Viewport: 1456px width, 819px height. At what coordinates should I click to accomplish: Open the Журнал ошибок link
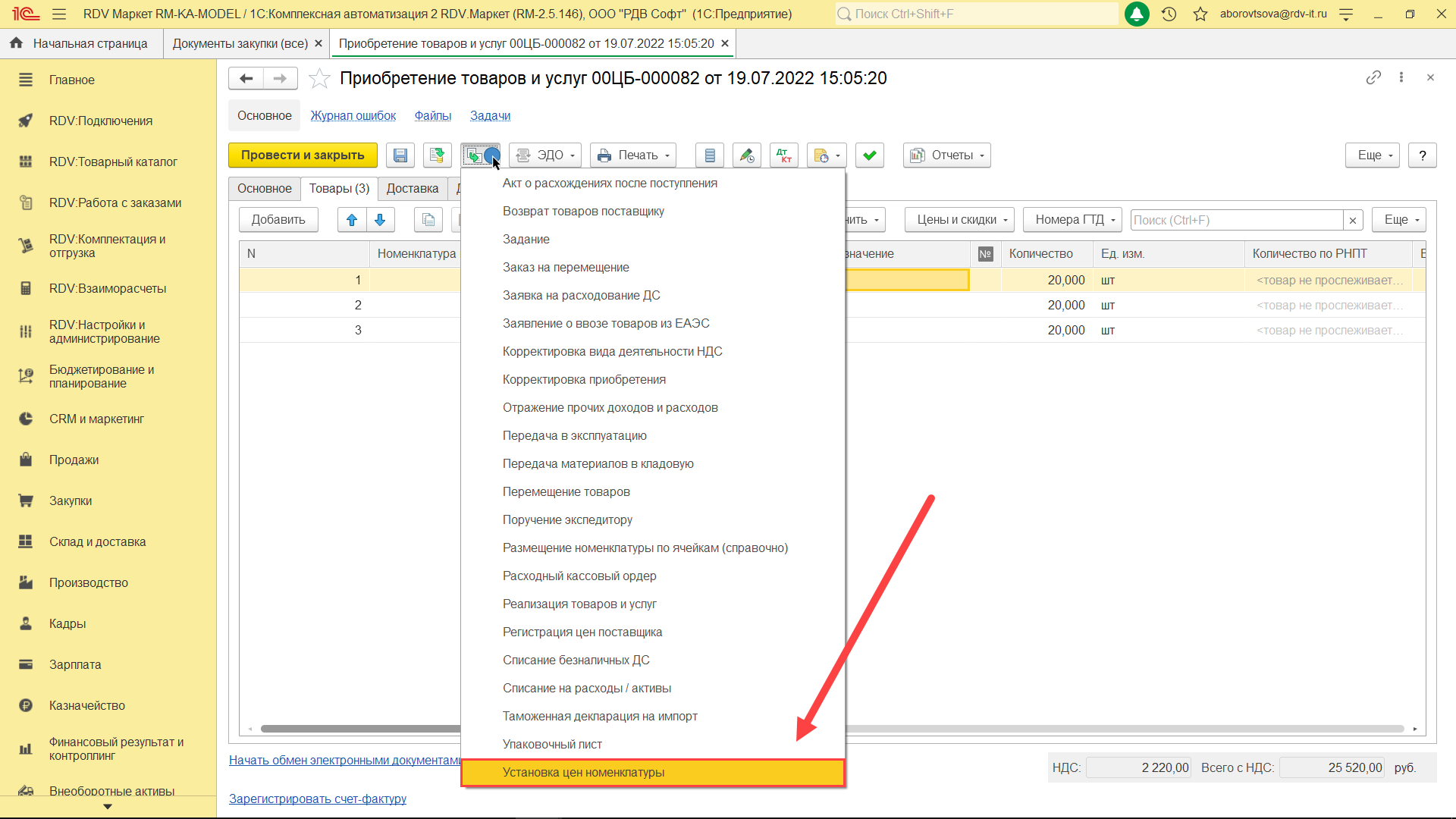coord(353,115)
